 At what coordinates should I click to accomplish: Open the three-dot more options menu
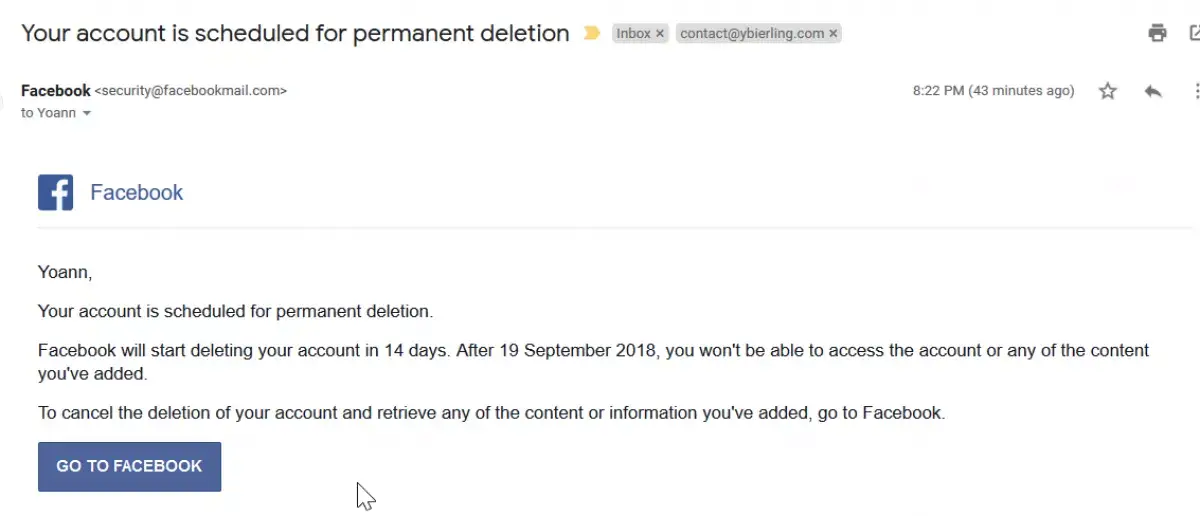tap(1195, 91)
